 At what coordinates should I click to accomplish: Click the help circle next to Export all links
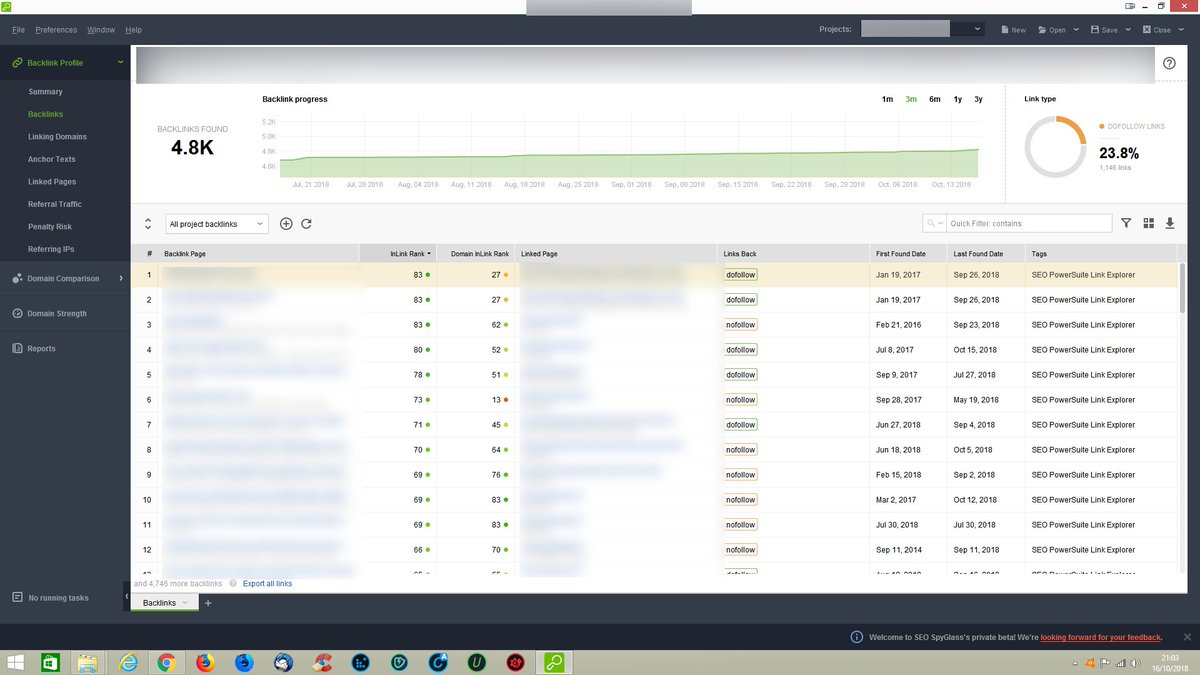pyautogui.click(x=233, y=583)
